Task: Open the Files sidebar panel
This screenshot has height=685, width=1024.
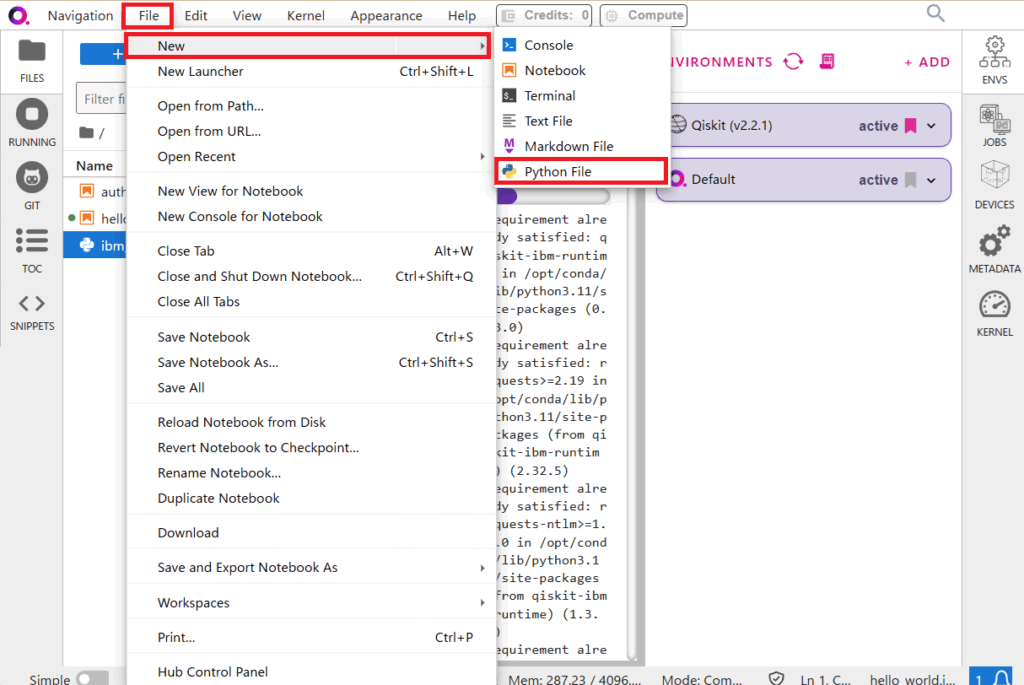Action: click(x=32, y=60)
